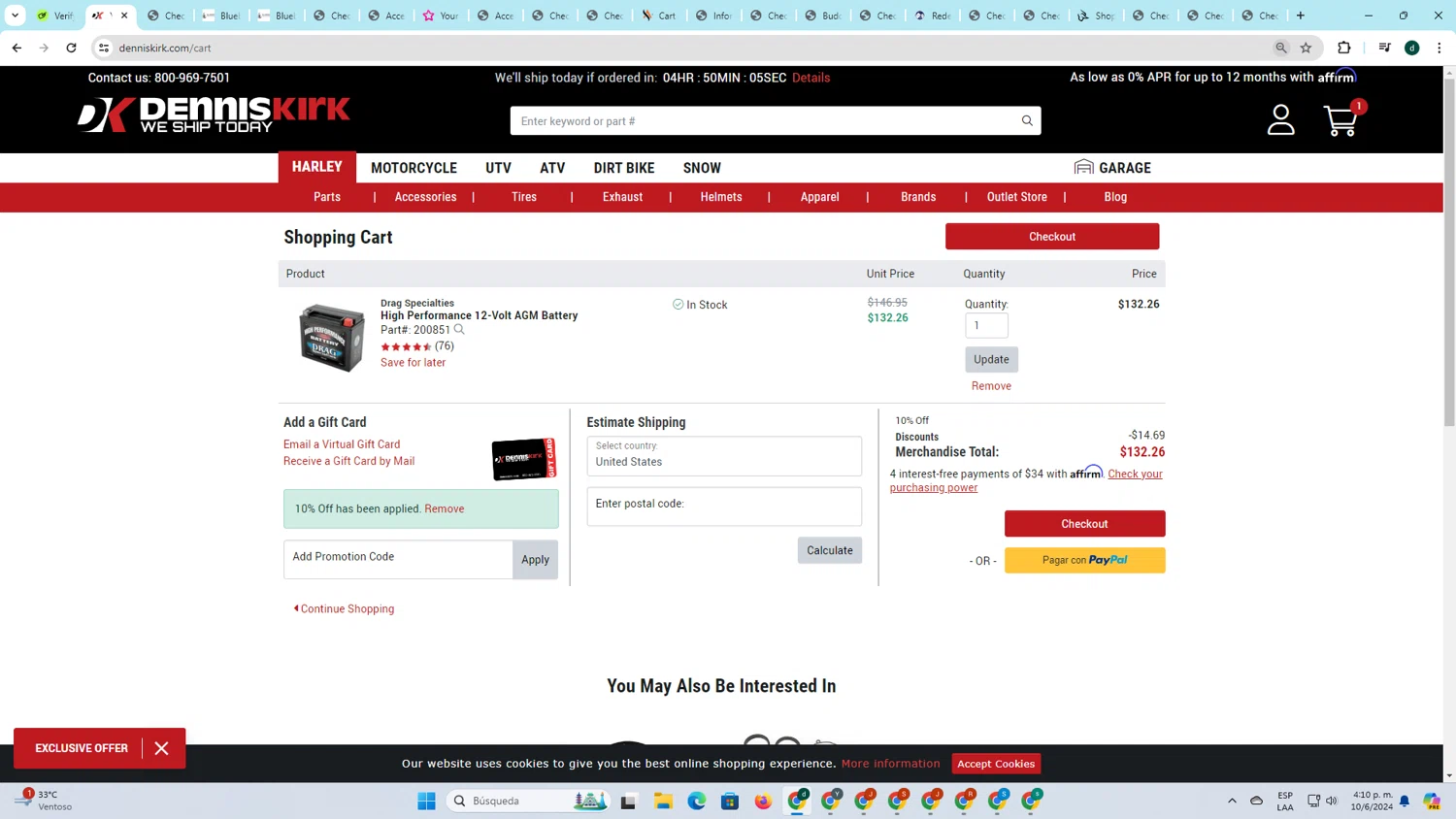Close the Exclusive Offer banner
The height and width of the screenshot is (819, 1456).
(161, 748)
